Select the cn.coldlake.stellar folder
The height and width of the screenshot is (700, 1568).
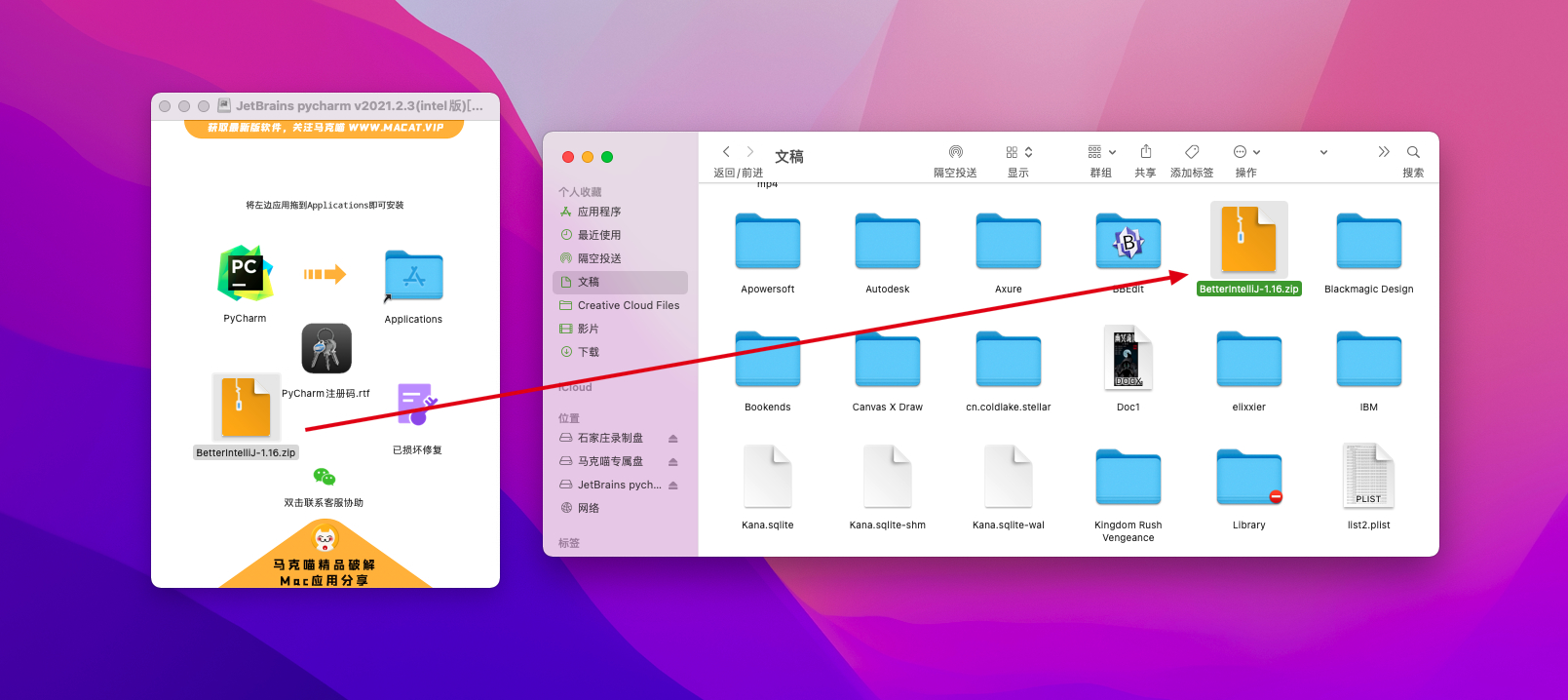1009,360
